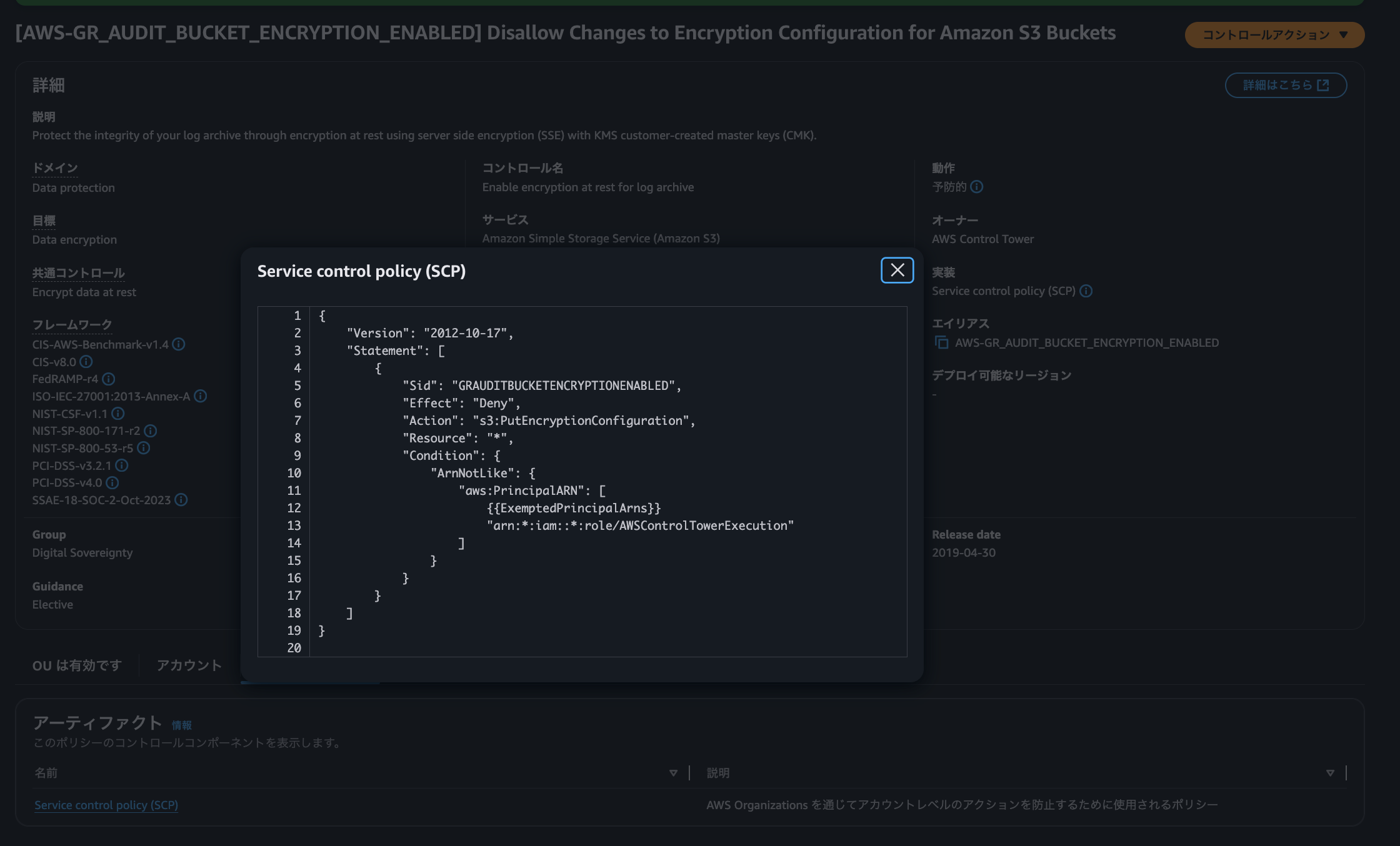Click the "Resource": "*" line

point(458,438)
